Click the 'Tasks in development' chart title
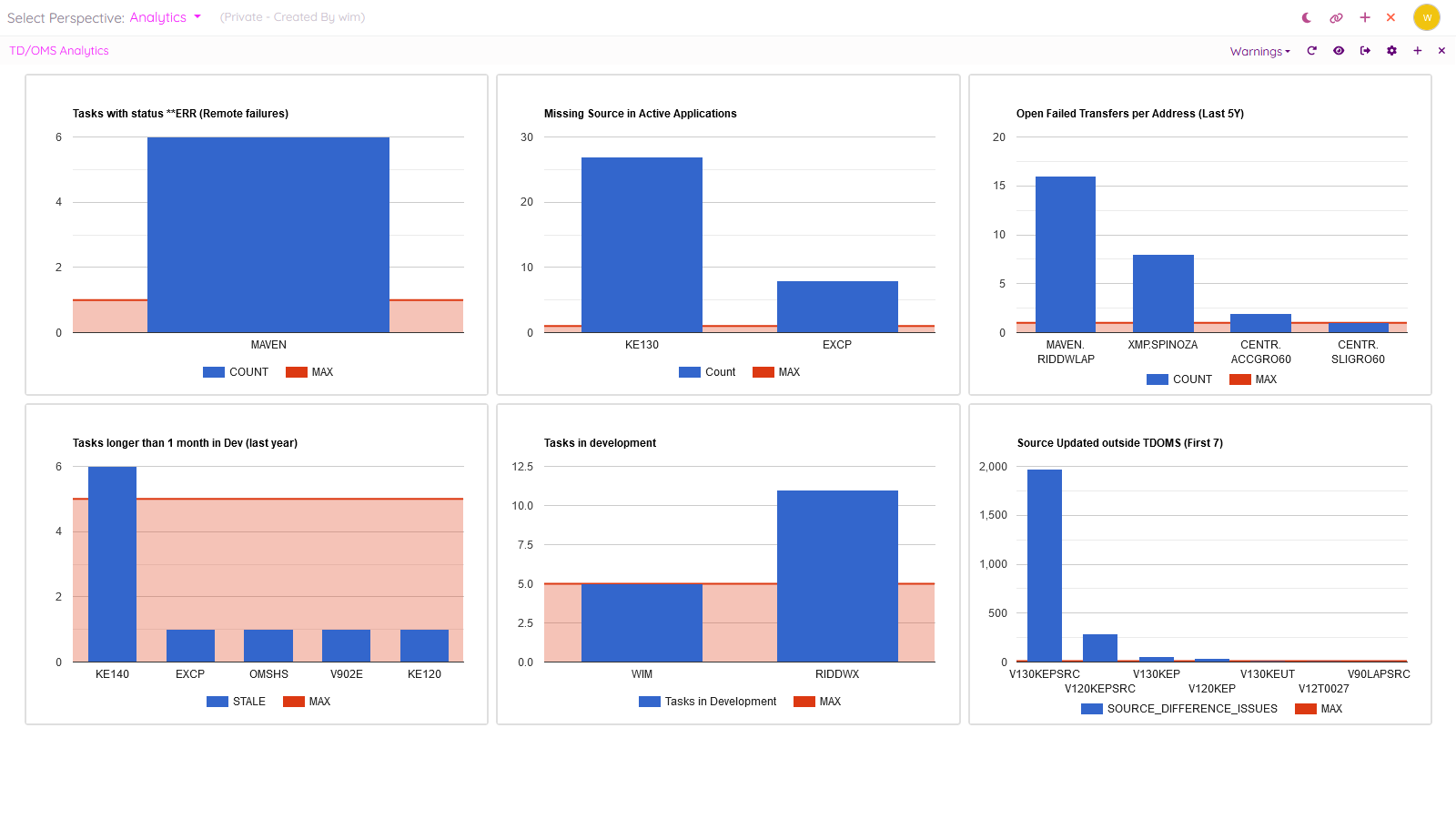Viewport: 1456px width, 819px height. (600, 443)
